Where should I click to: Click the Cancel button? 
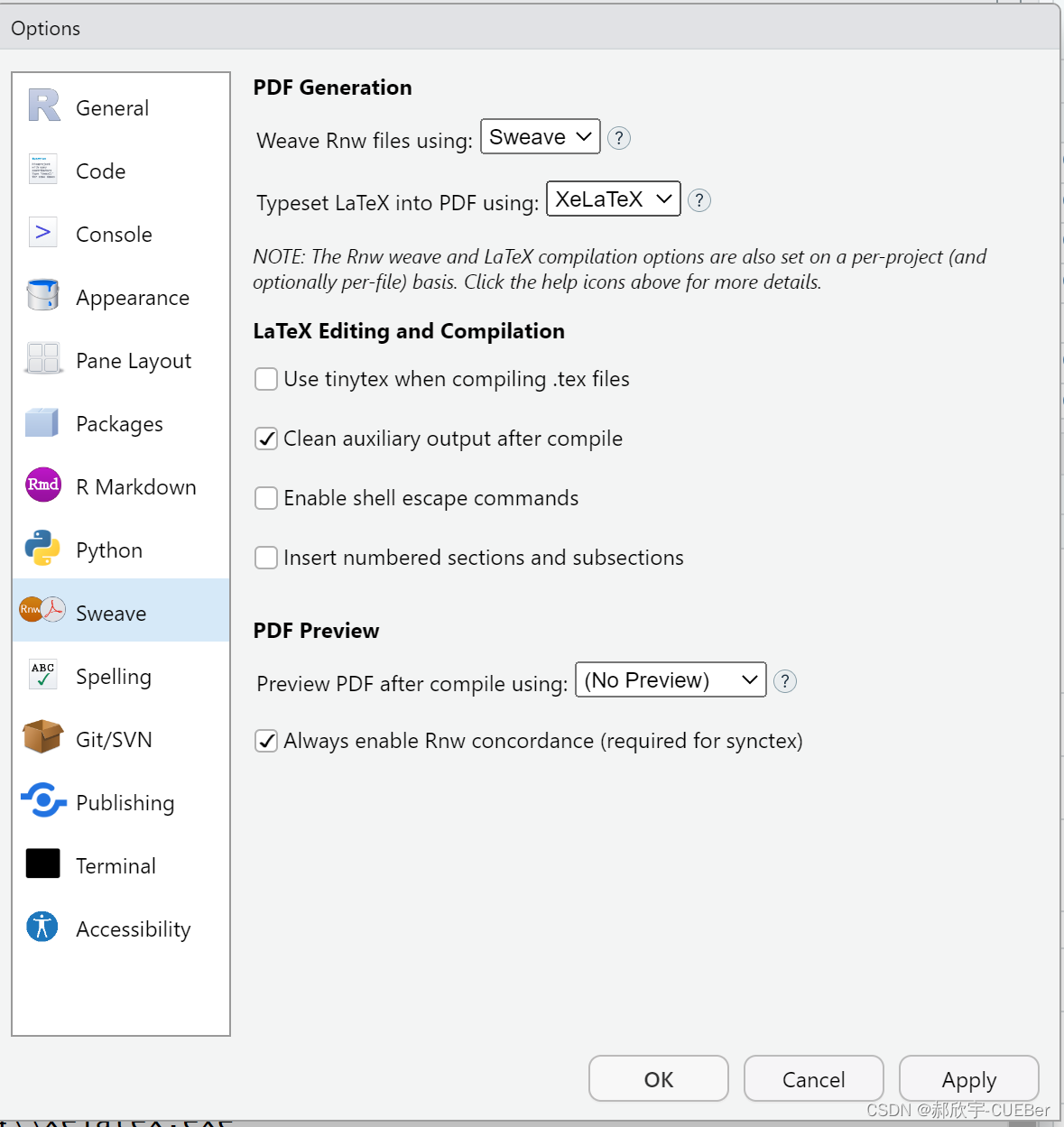click(814, 1078)
